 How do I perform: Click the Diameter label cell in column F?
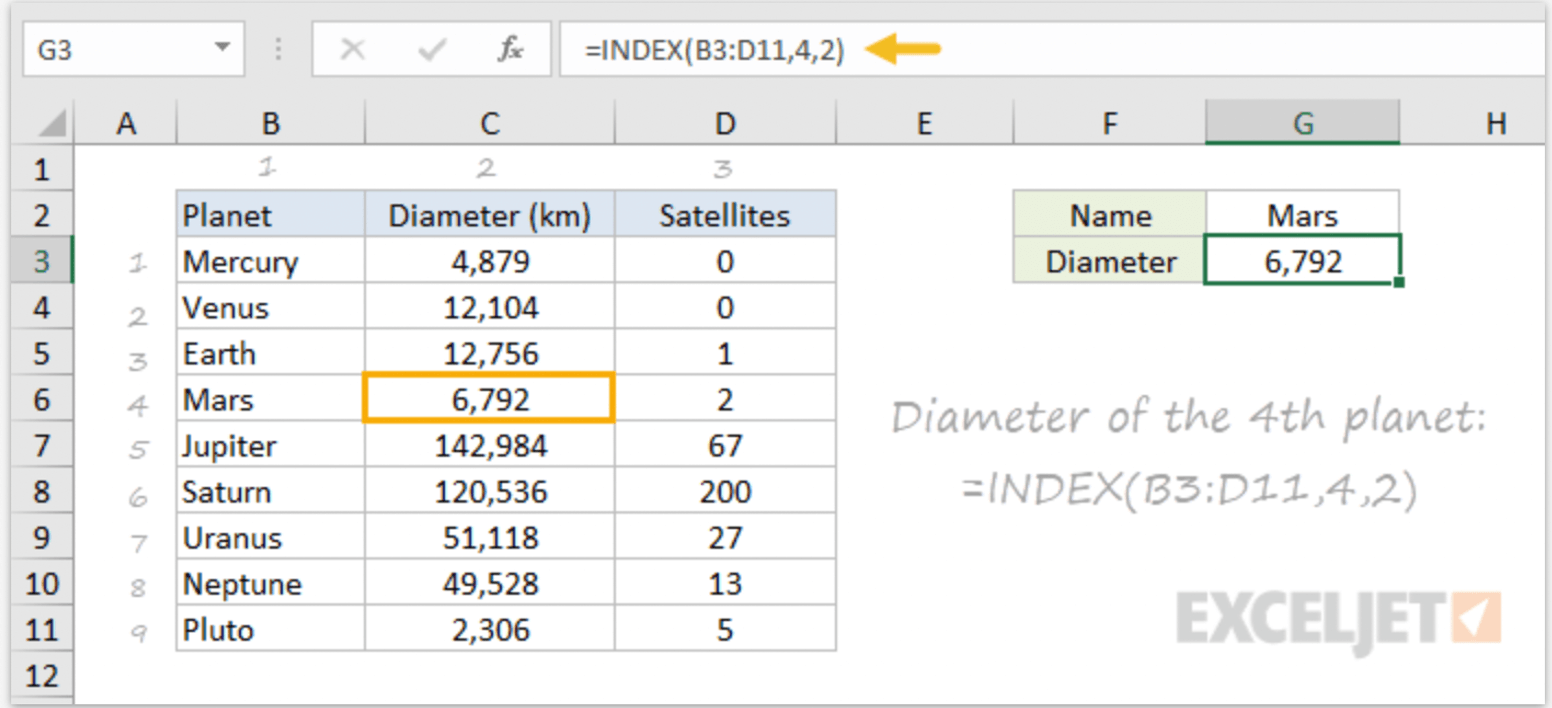(1110, 261)
